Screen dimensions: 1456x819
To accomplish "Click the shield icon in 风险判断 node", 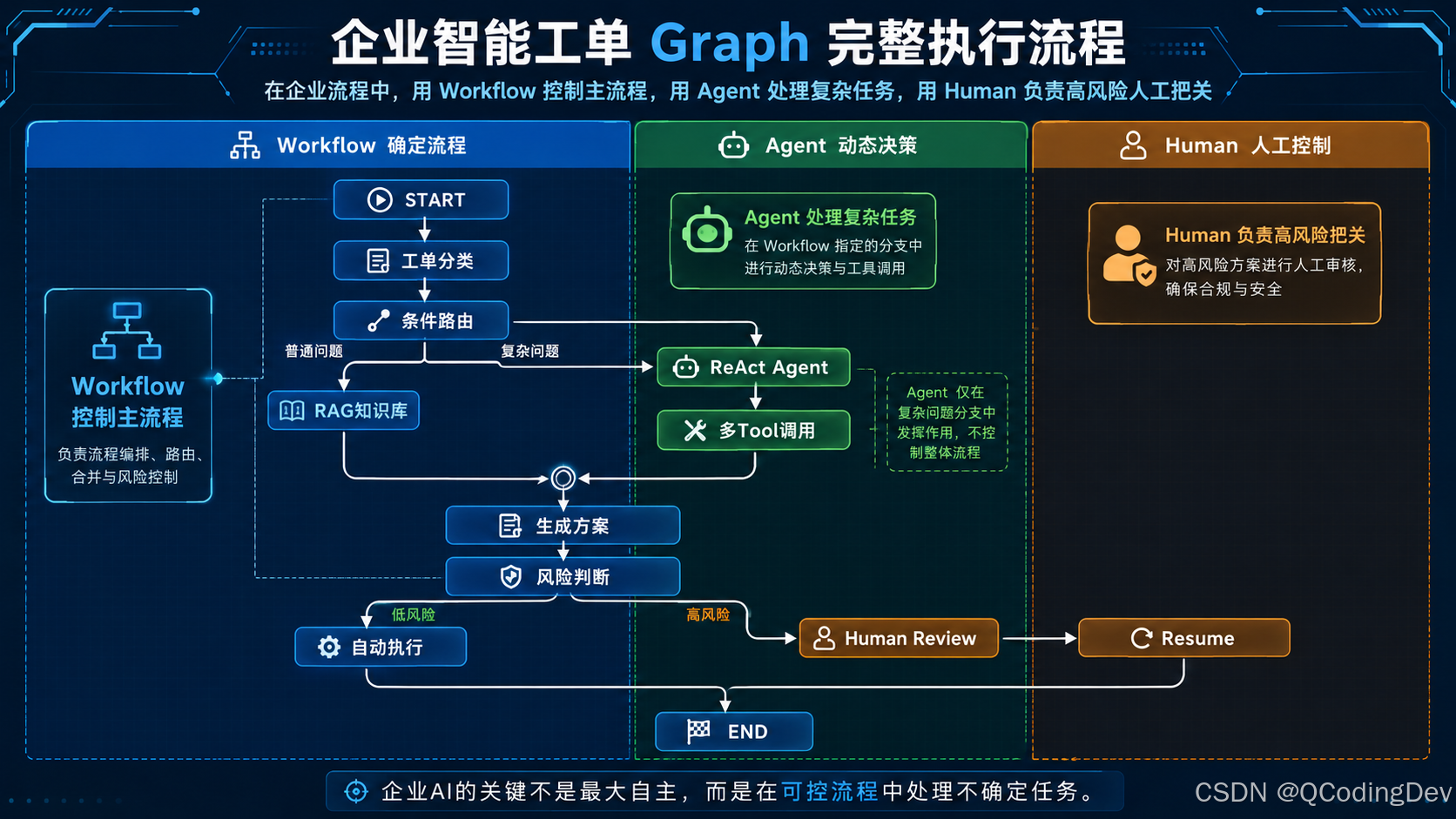I will click(511, 577).
